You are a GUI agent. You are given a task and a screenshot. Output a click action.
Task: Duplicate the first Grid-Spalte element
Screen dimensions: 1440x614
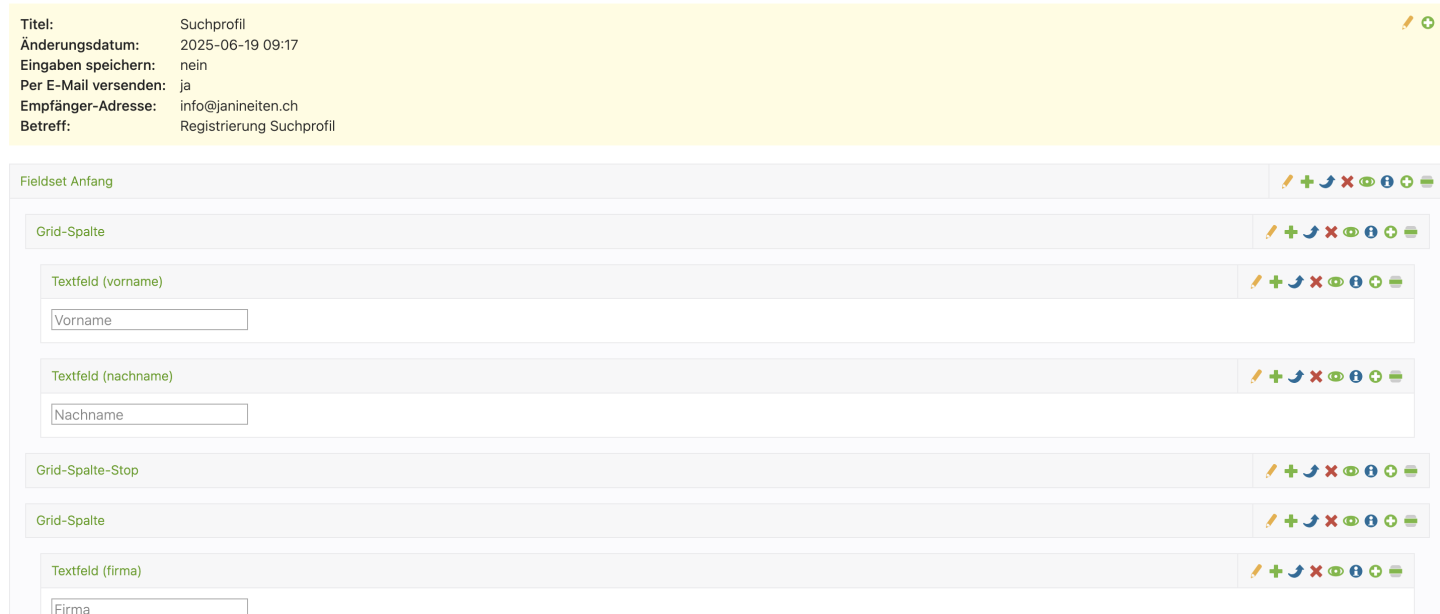(1291, 232)
